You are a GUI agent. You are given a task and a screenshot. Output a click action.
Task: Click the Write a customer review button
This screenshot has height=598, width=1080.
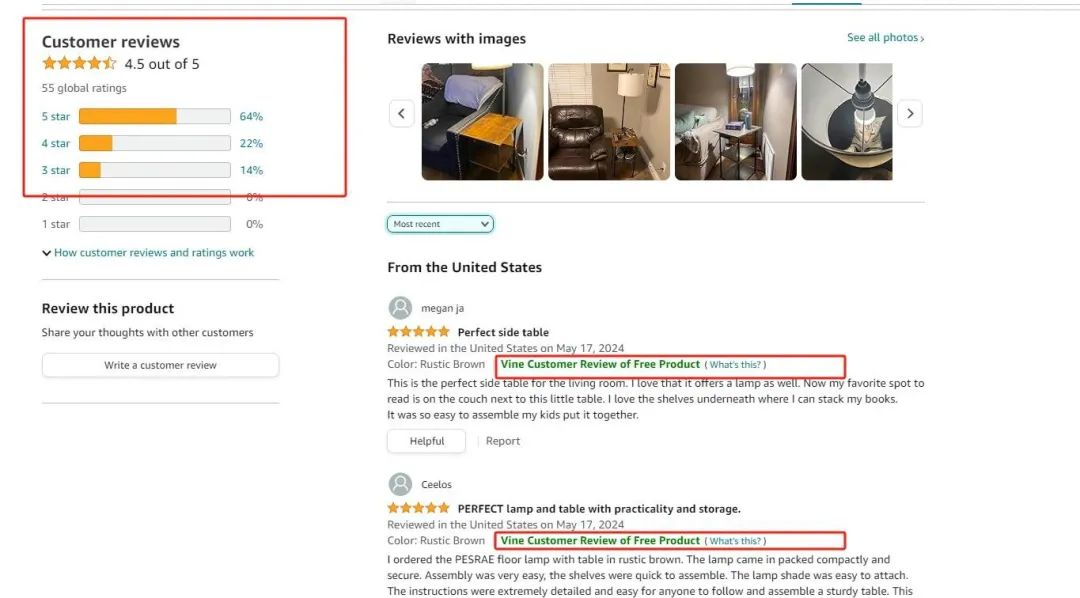pos(160,365)
